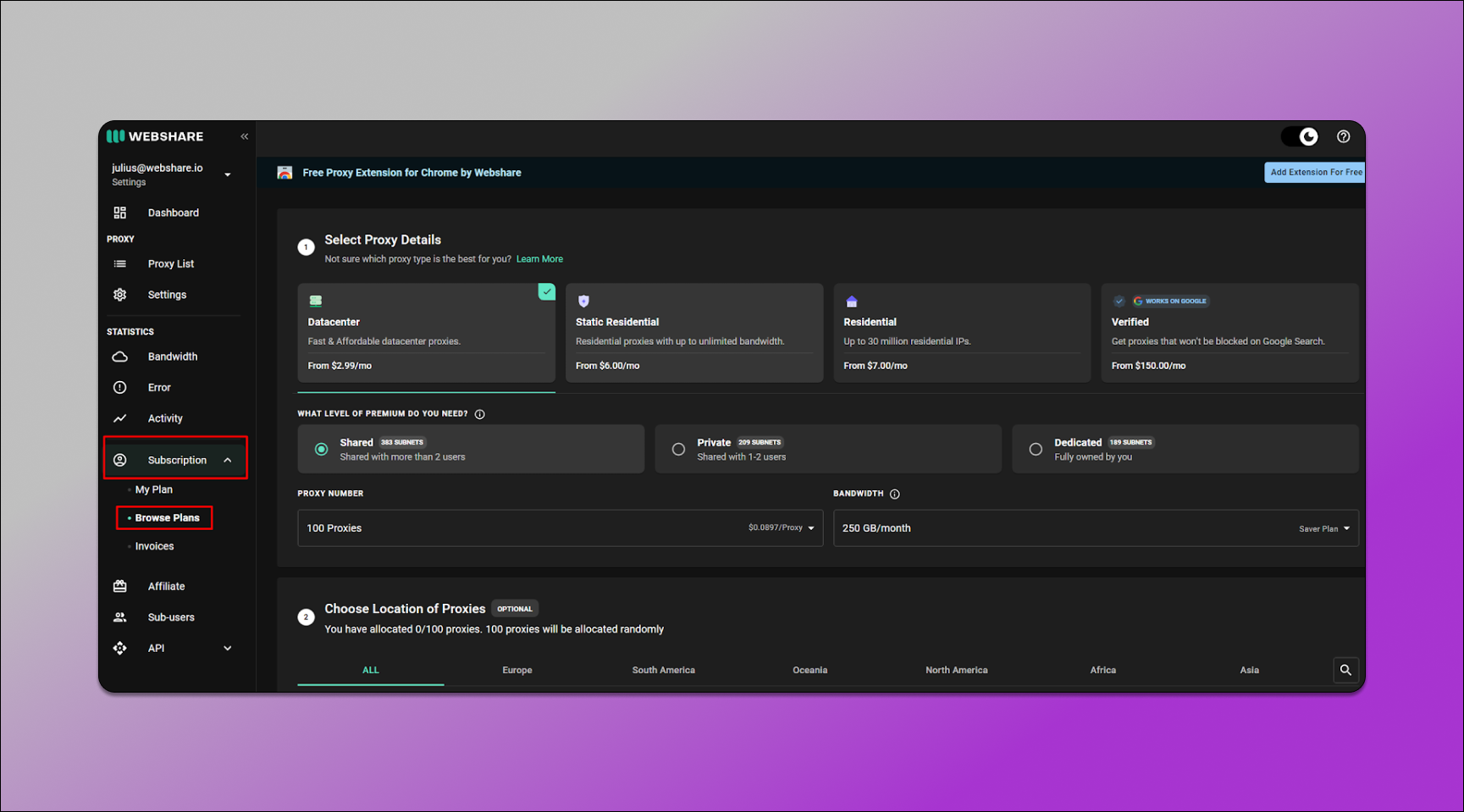1464x812 pixels.
Task: Expand the API menu chevron
Action: pos(228,648)
